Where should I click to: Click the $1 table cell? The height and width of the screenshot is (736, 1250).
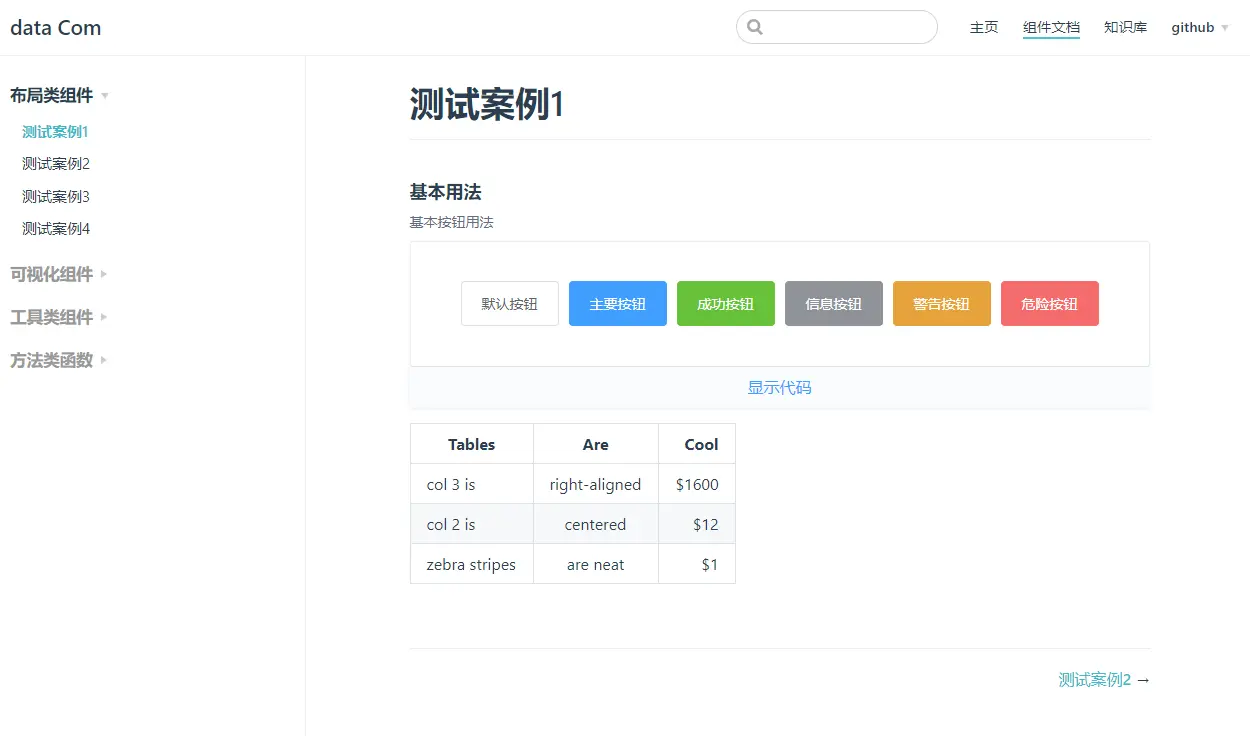pos(697,564)
